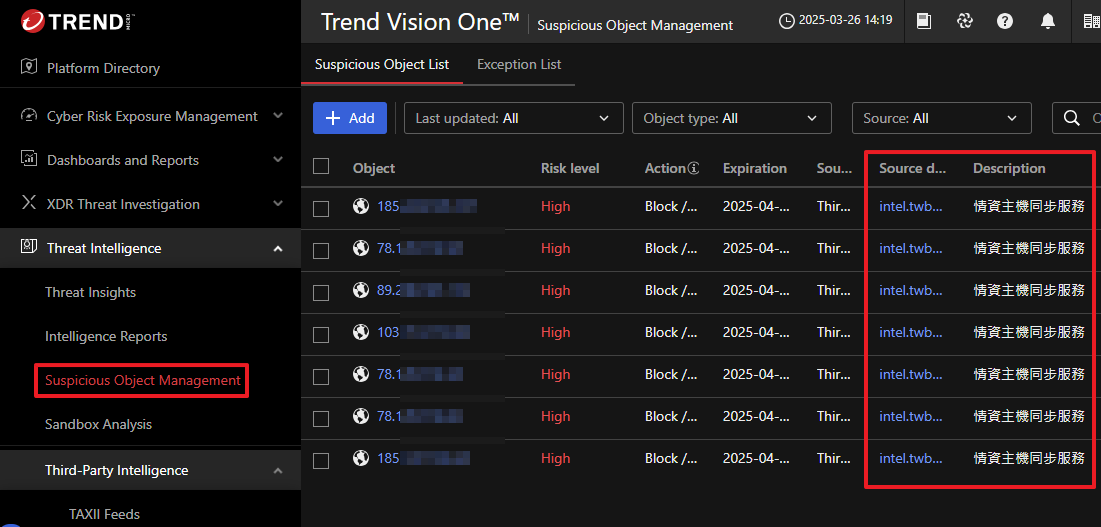Tick the select-all checkbox in table header
This screenshot has width=1101, height=527.
pyautogui.click(x=321, y=167)
